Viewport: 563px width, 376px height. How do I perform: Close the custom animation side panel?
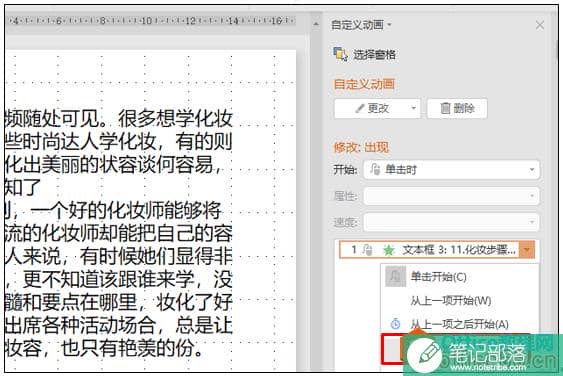point(540,25)
